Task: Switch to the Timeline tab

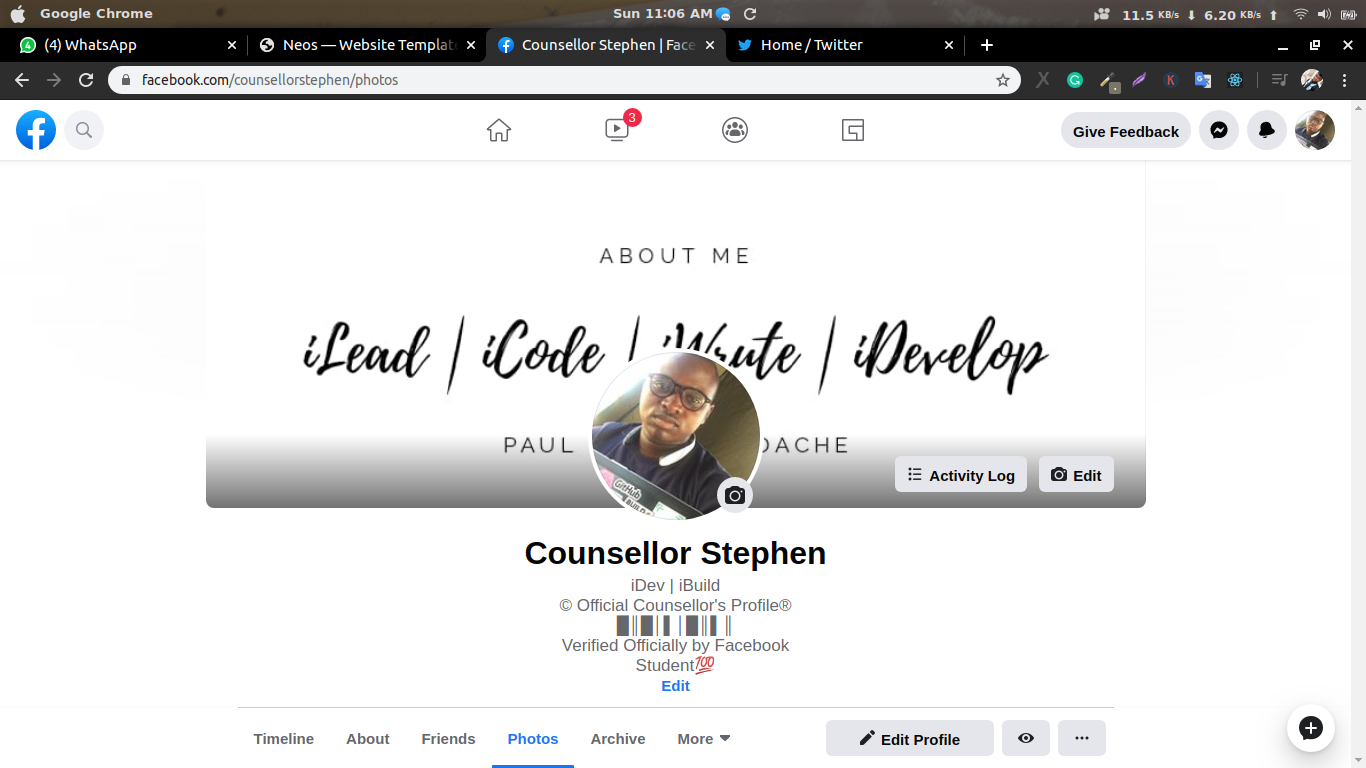Action: click(284, 739)
